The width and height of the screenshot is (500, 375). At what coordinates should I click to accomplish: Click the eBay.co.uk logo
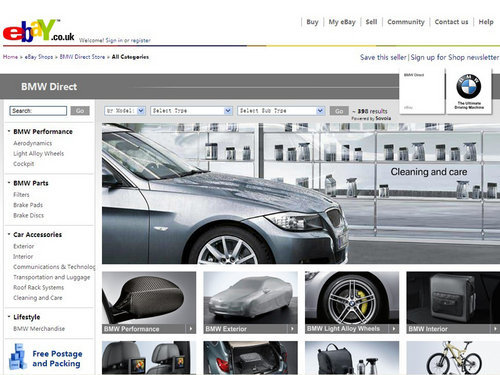(39, 31)
